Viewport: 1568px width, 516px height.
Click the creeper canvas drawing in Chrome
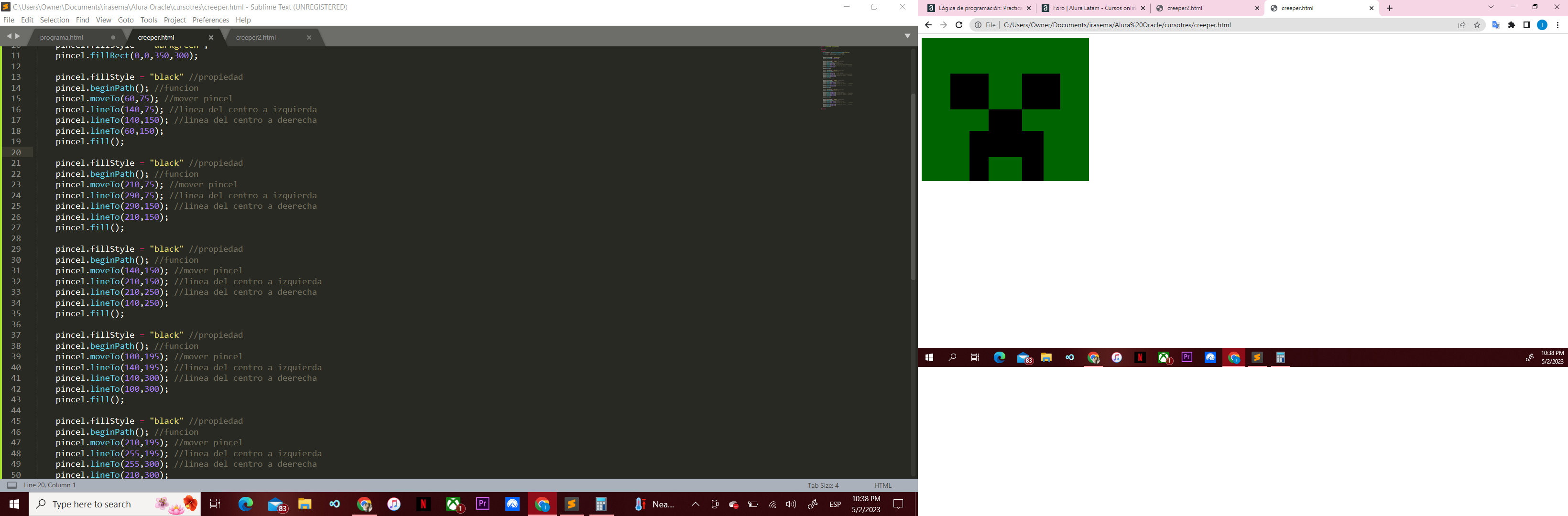(x=1005, y=109)
